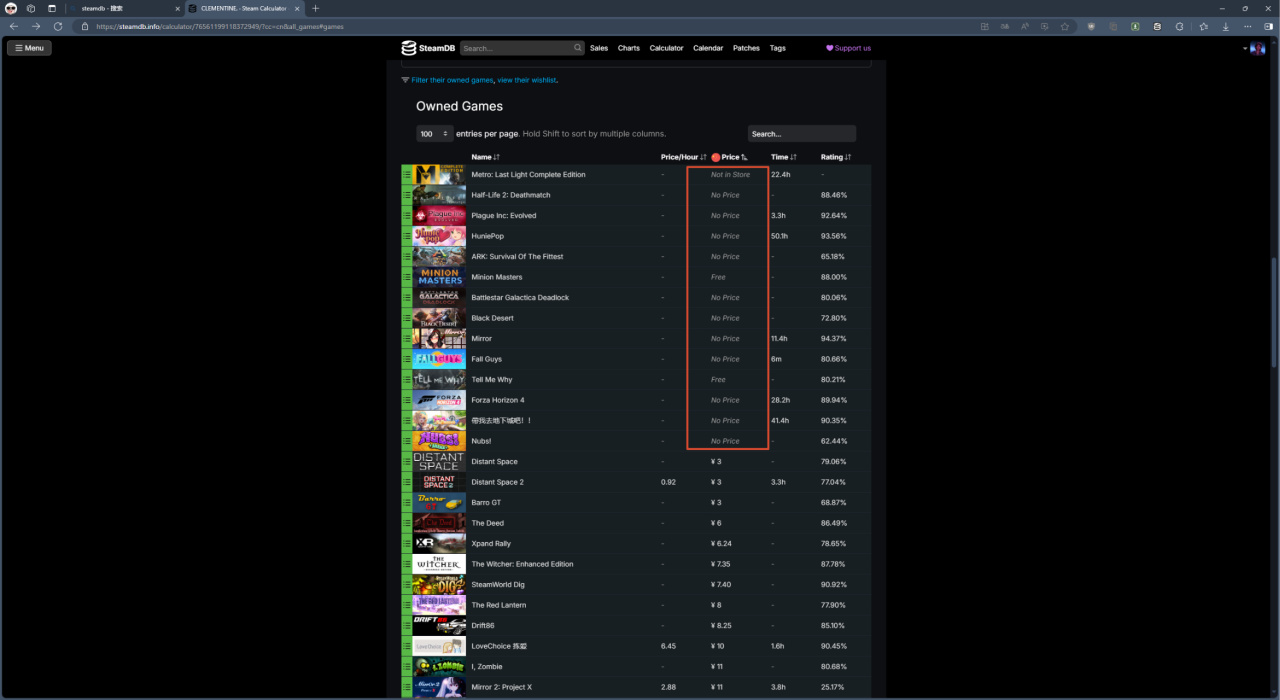This screenshot has height=700, width=1280.
Task: Open the uBlock shield extension icon
Action: (1091, 26)
